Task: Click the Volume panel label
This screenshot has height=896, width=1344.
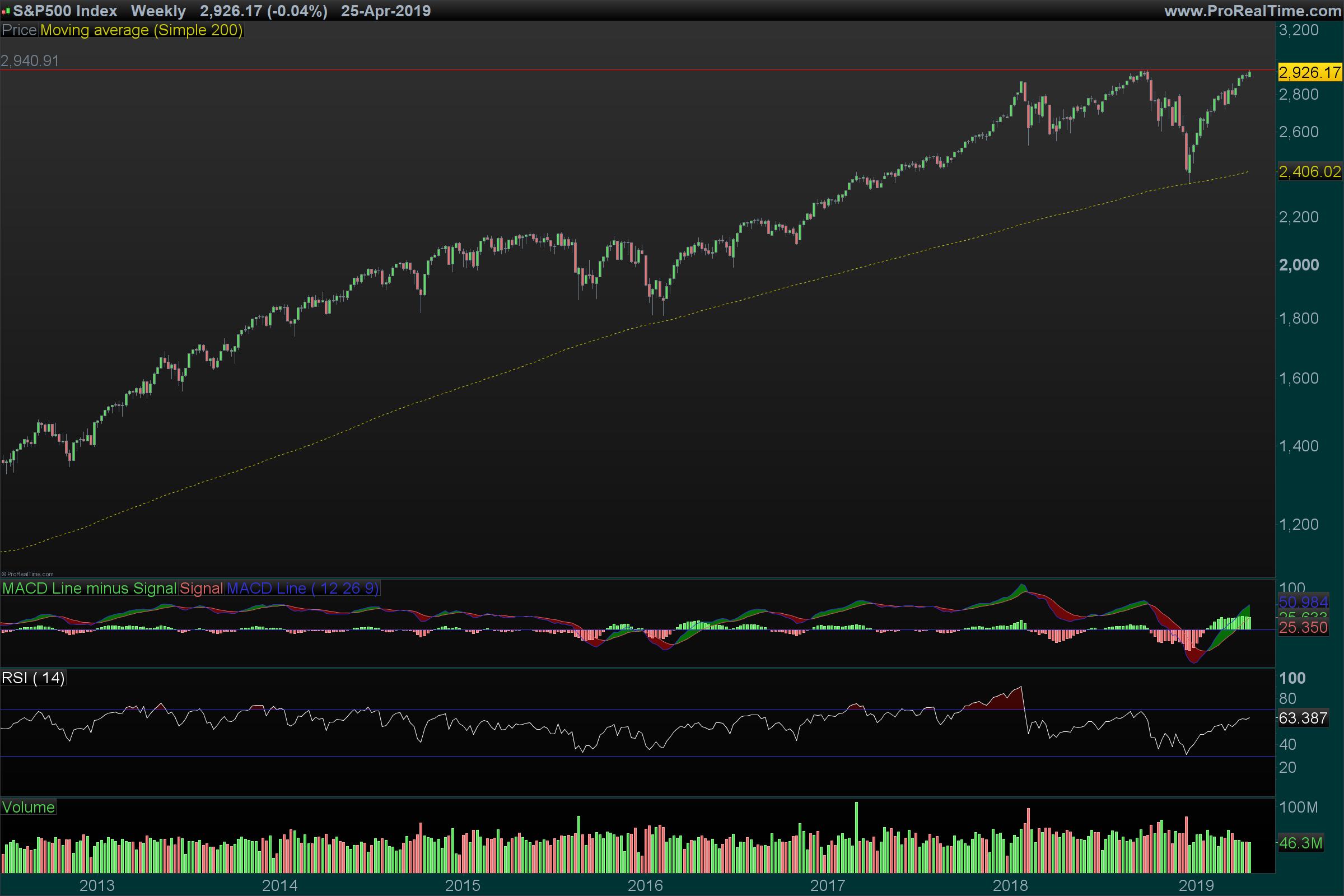Action: click(28, 808)
